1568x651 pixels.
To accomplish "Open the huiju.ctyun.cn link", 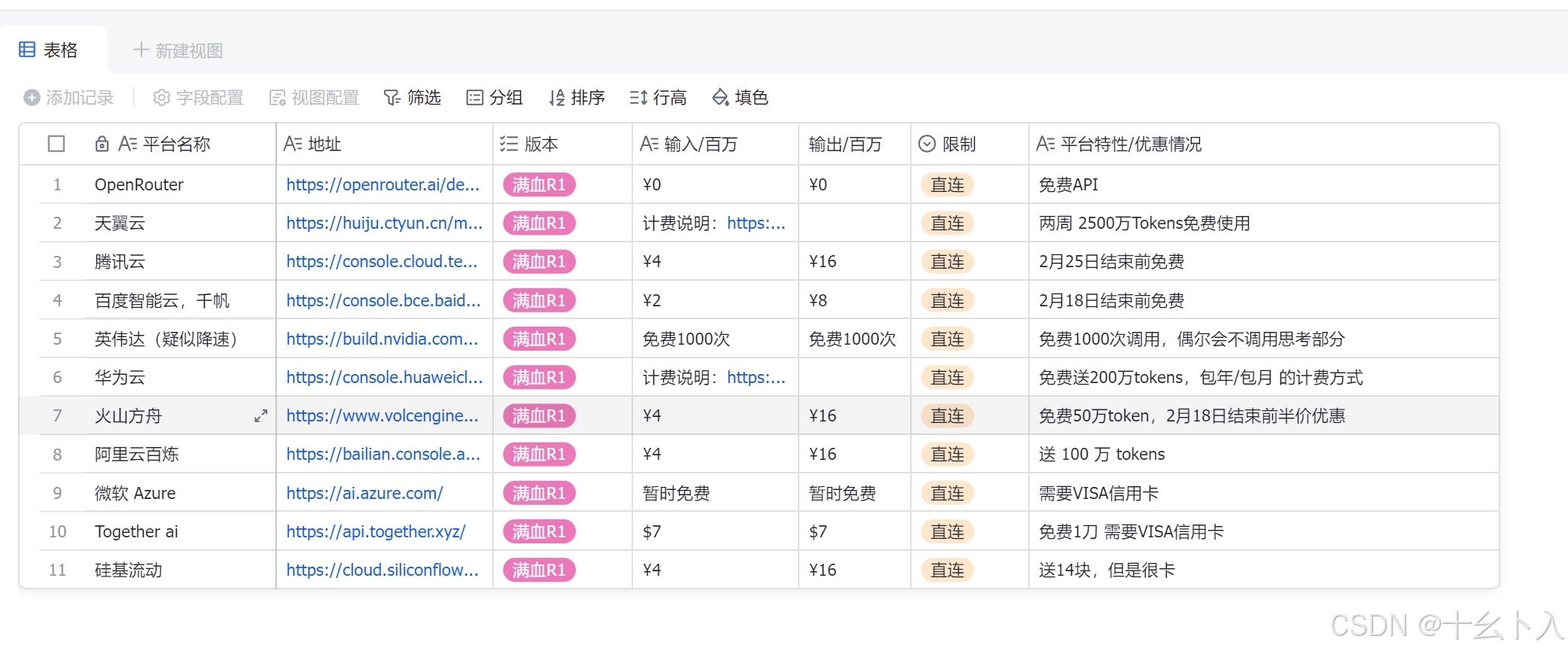I will click(x=385, y=224).
